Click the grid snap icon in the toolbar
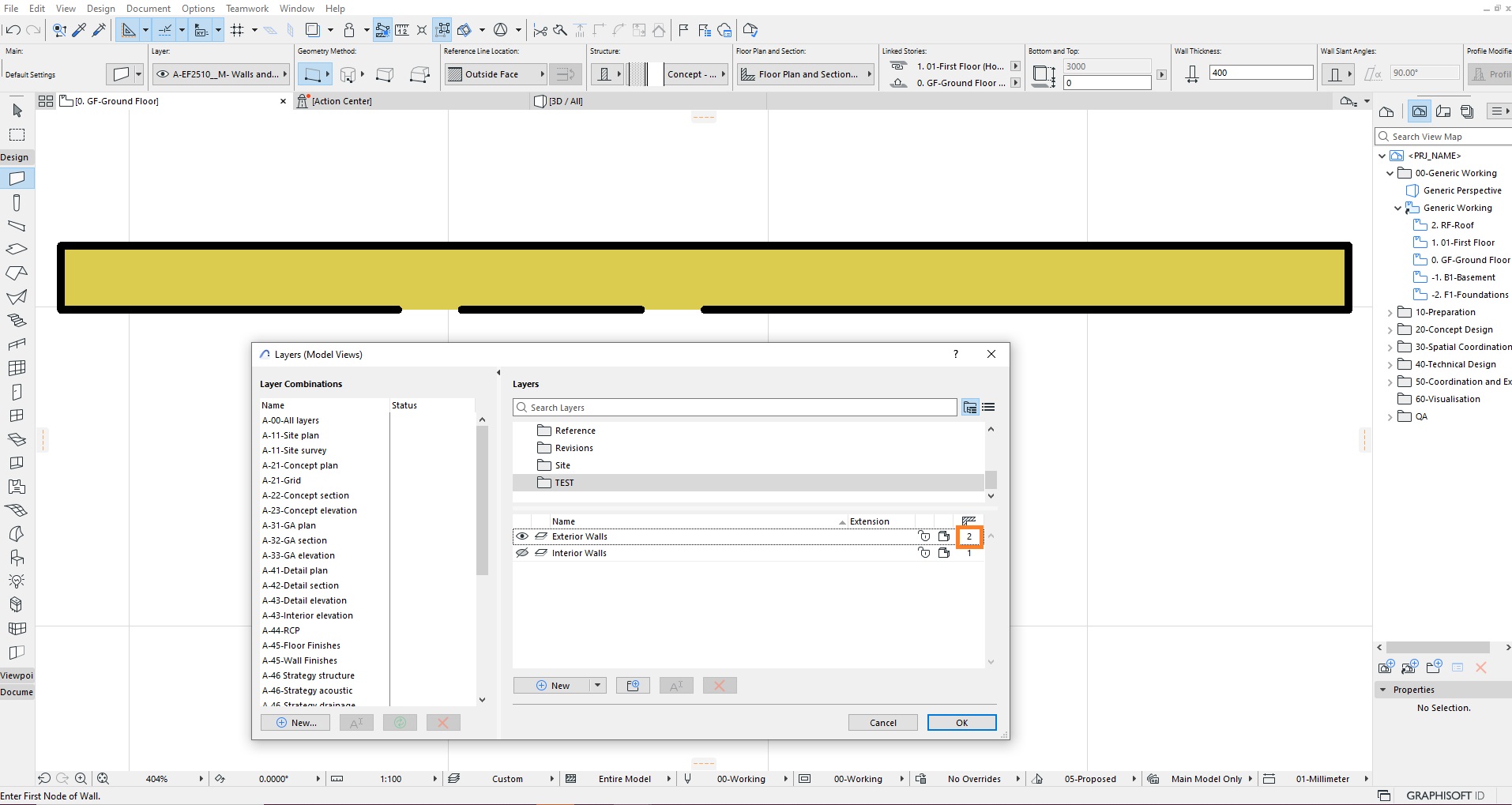 237,30
